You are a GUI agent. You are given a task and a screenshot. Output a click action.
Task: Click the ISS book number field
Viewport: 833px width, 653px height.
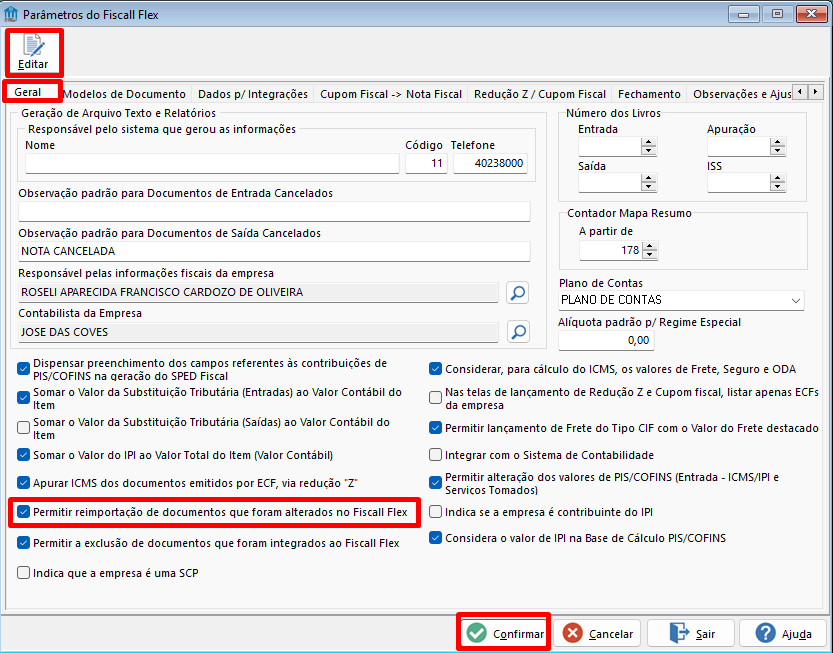pos(738,183)
